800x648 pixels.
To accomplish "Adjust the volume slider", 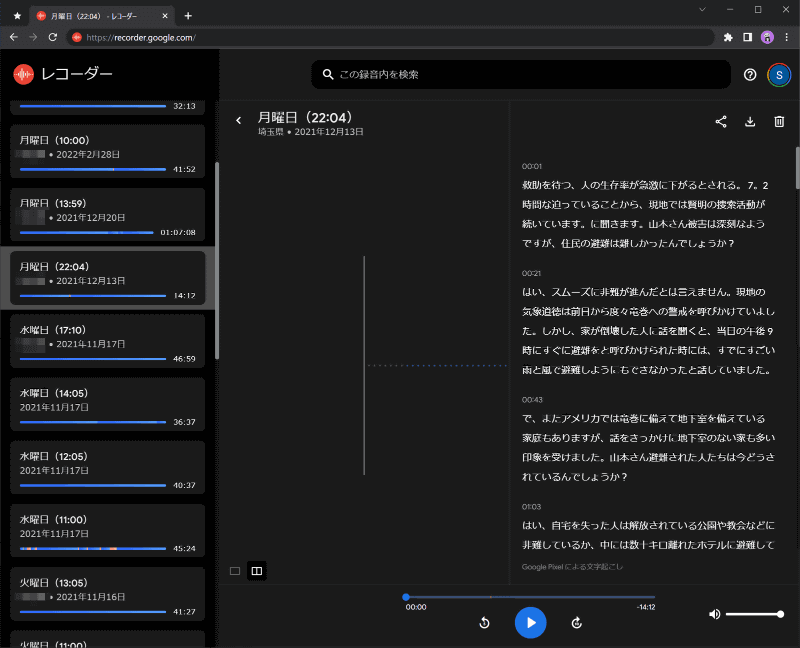I will coord(755,614).
